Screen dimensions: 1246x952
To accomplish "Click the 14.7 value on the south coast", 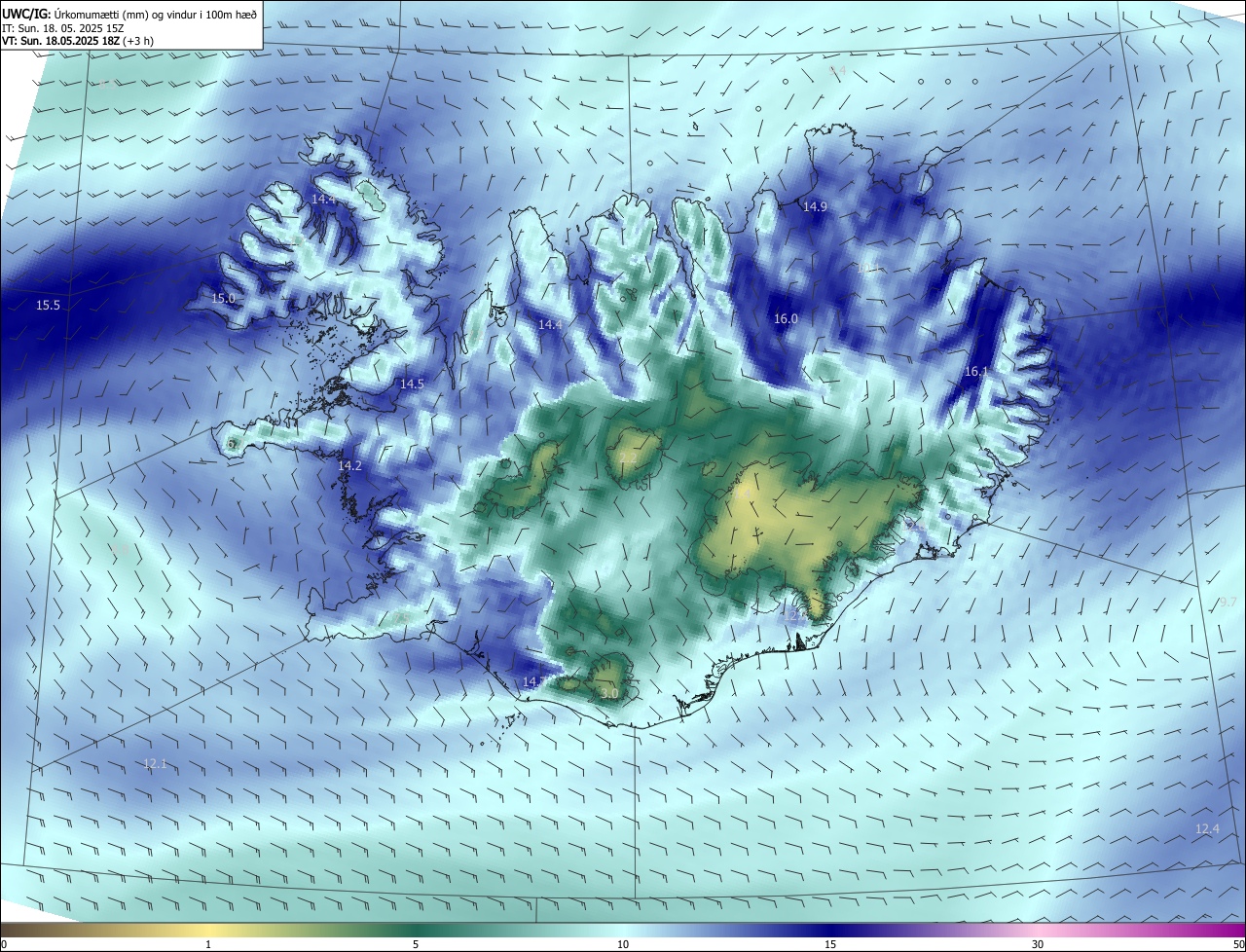I will click(532, 682).
